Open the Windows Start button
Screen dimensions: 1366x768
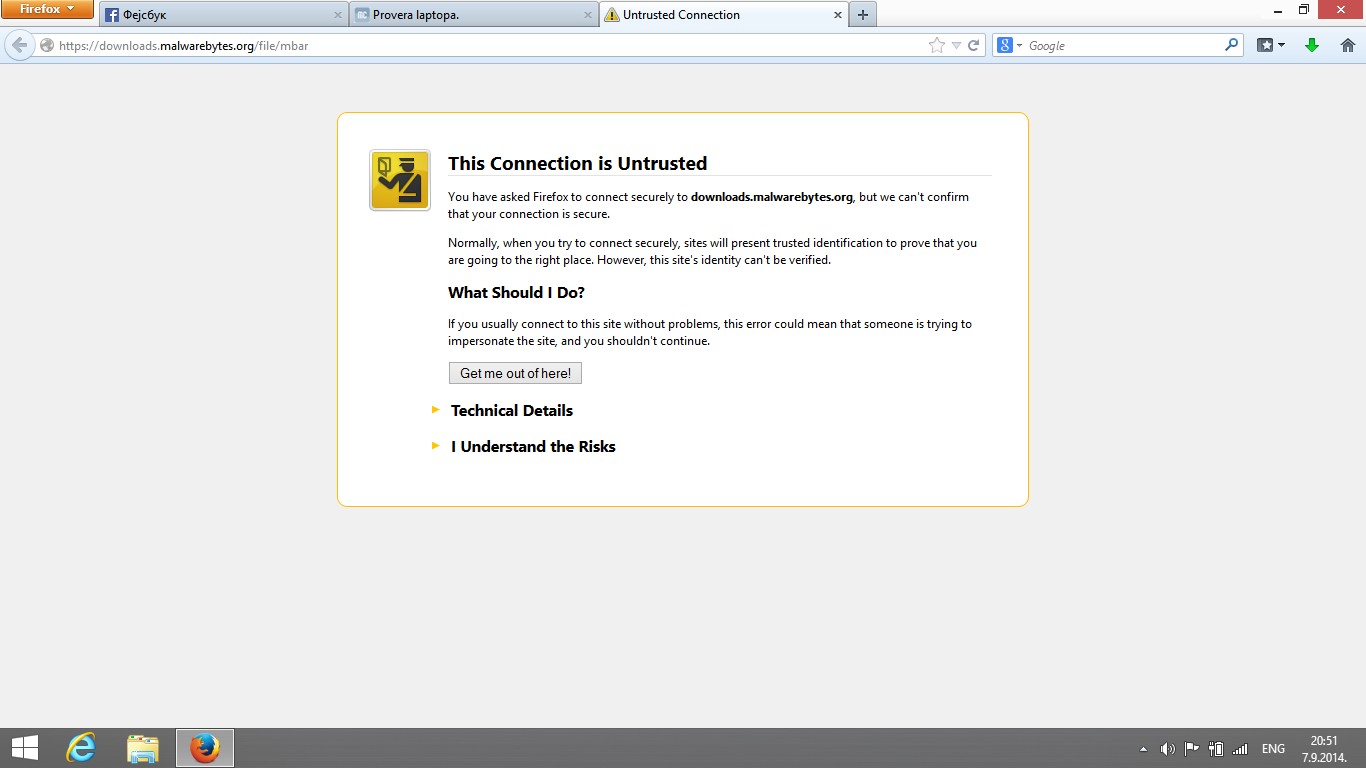(24, 748)
